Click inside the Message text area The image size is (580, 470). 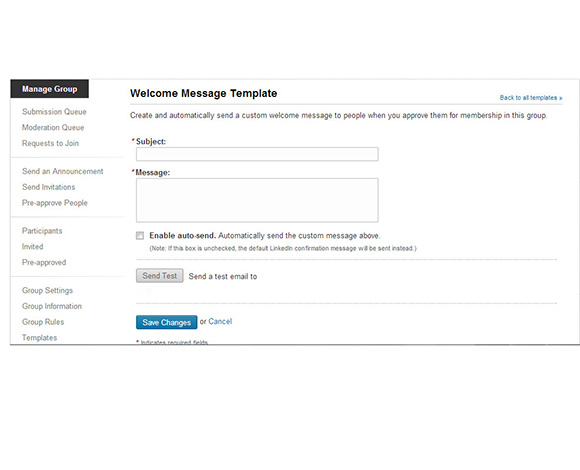(x=257, y=200)
